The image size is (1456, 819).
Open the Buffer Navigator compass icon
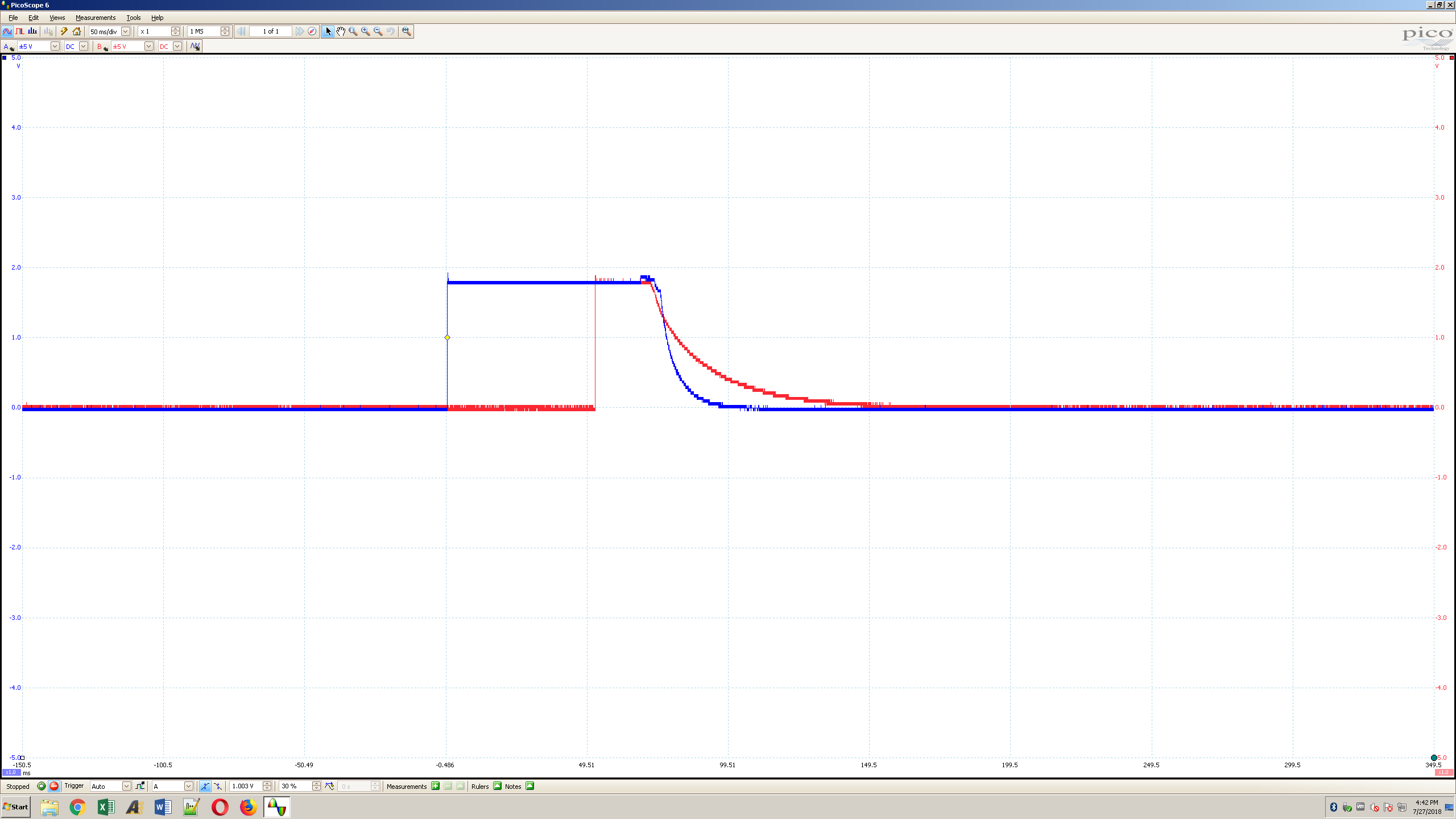coord(312,31)
